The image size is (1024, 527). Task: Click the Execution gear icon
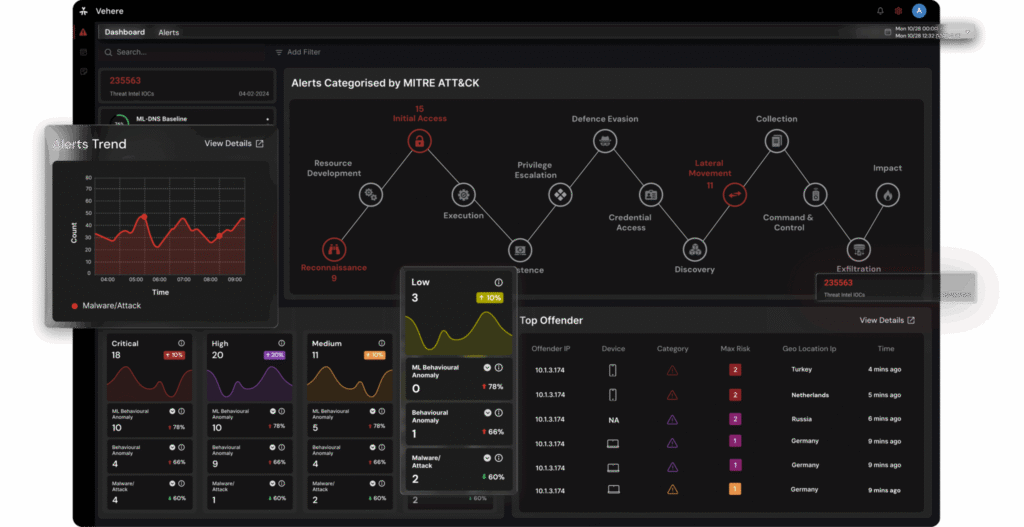point(462,194)
